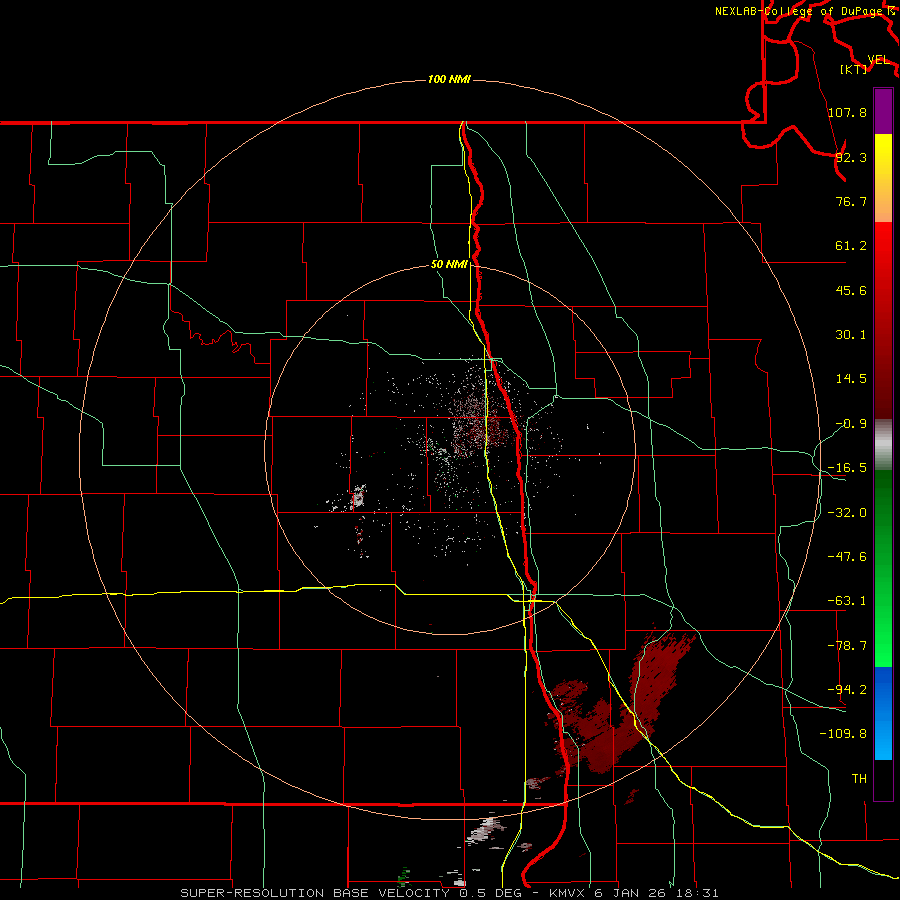Pick the purple segment of the color bar
Image resolution: width=900 pixels, height=900 pixels.
click(x=883, y=111)
